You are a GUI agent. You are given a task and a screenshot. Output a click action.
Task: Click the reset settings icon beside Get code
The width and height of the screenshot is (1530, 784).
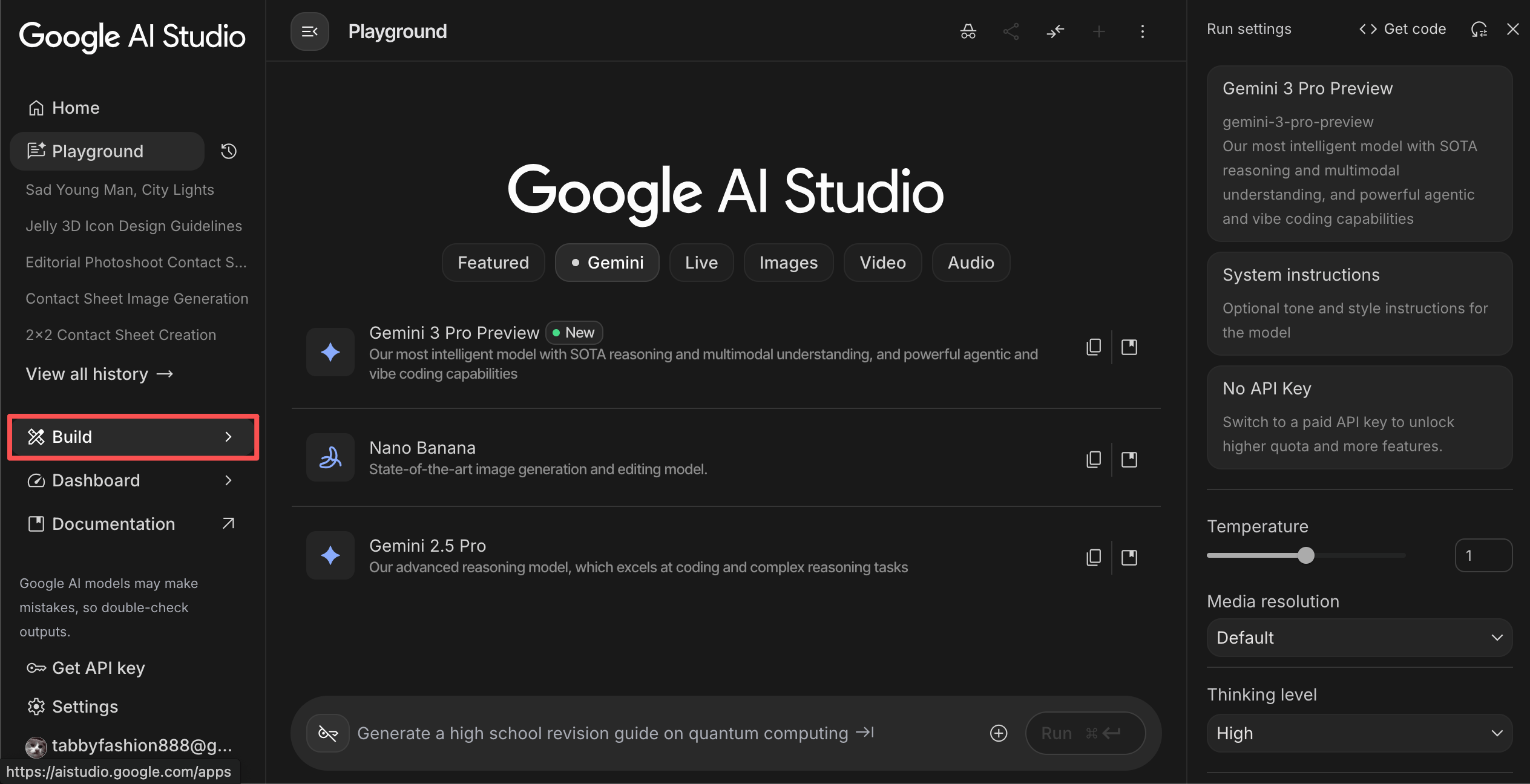1479,29
